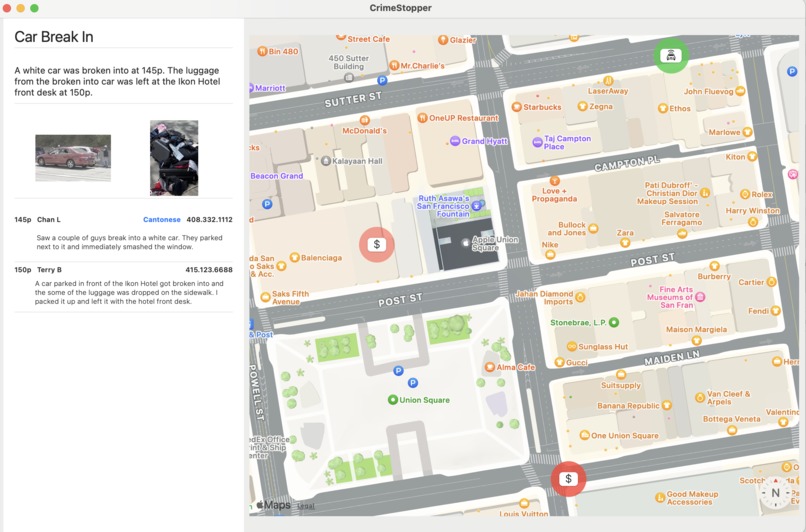Click the Fine Arts Museums icon
Screen dimensions: 806x532
point(700,297)
